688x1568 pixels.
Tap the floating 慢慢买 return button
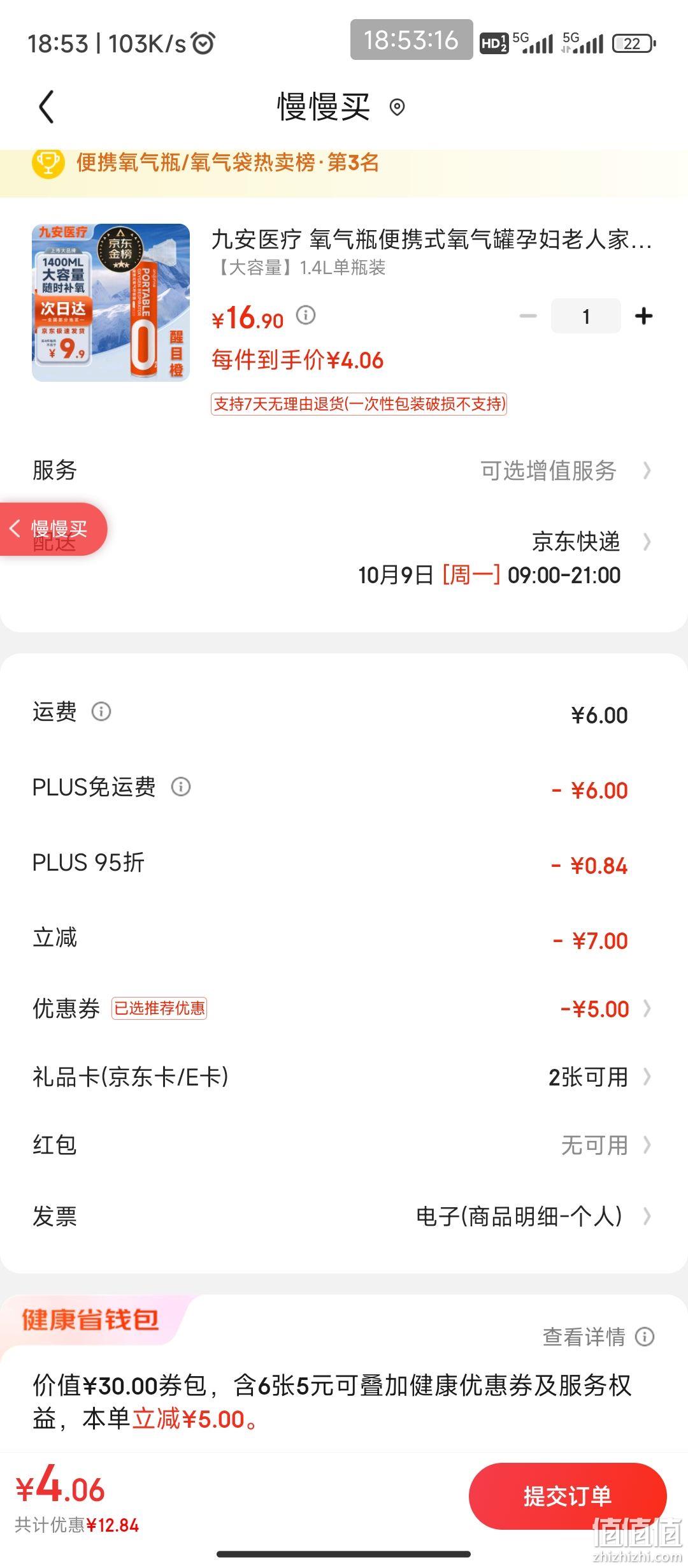tap(53, 529)
